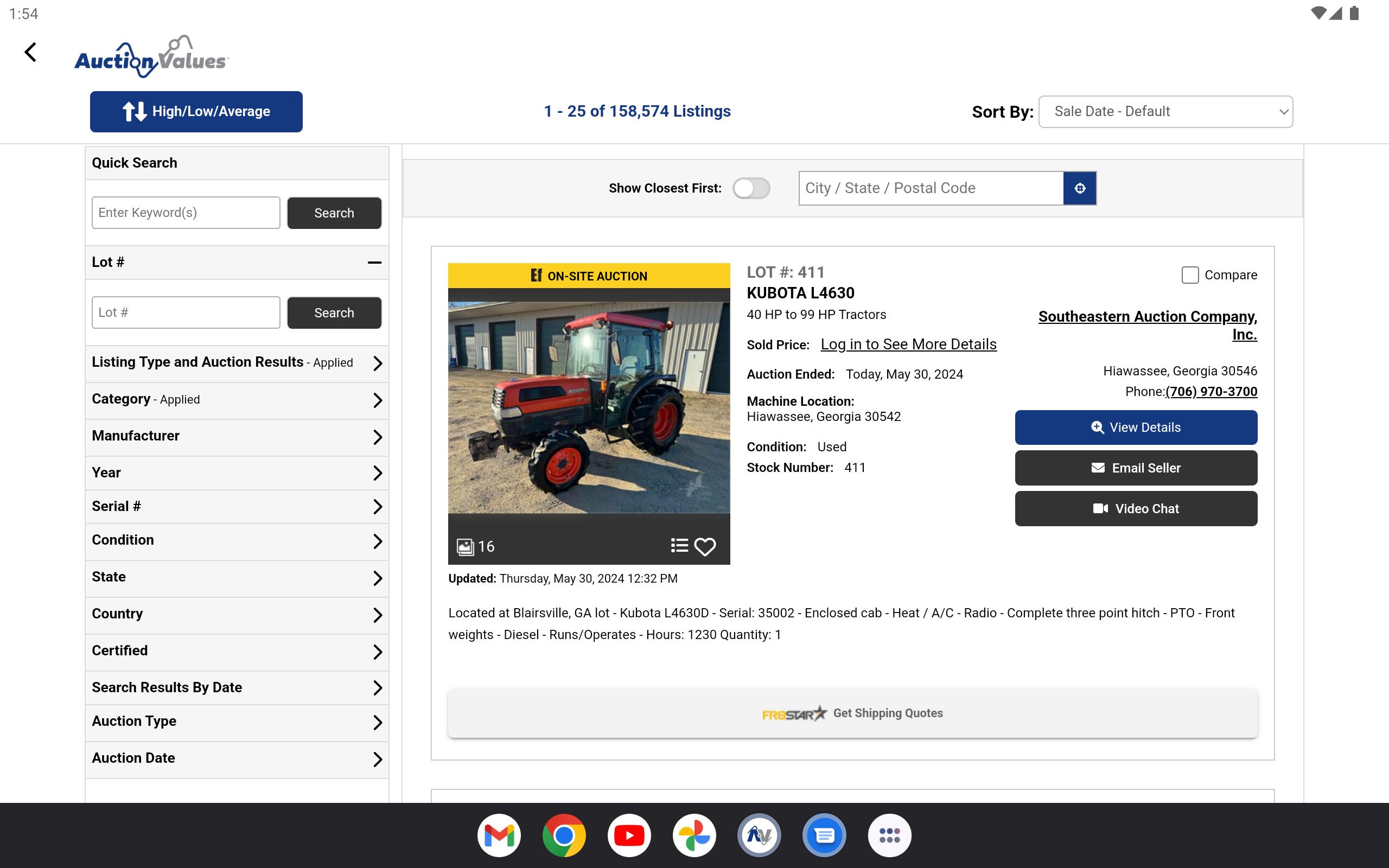Expand Search Results By Date filter

[237, 688]
